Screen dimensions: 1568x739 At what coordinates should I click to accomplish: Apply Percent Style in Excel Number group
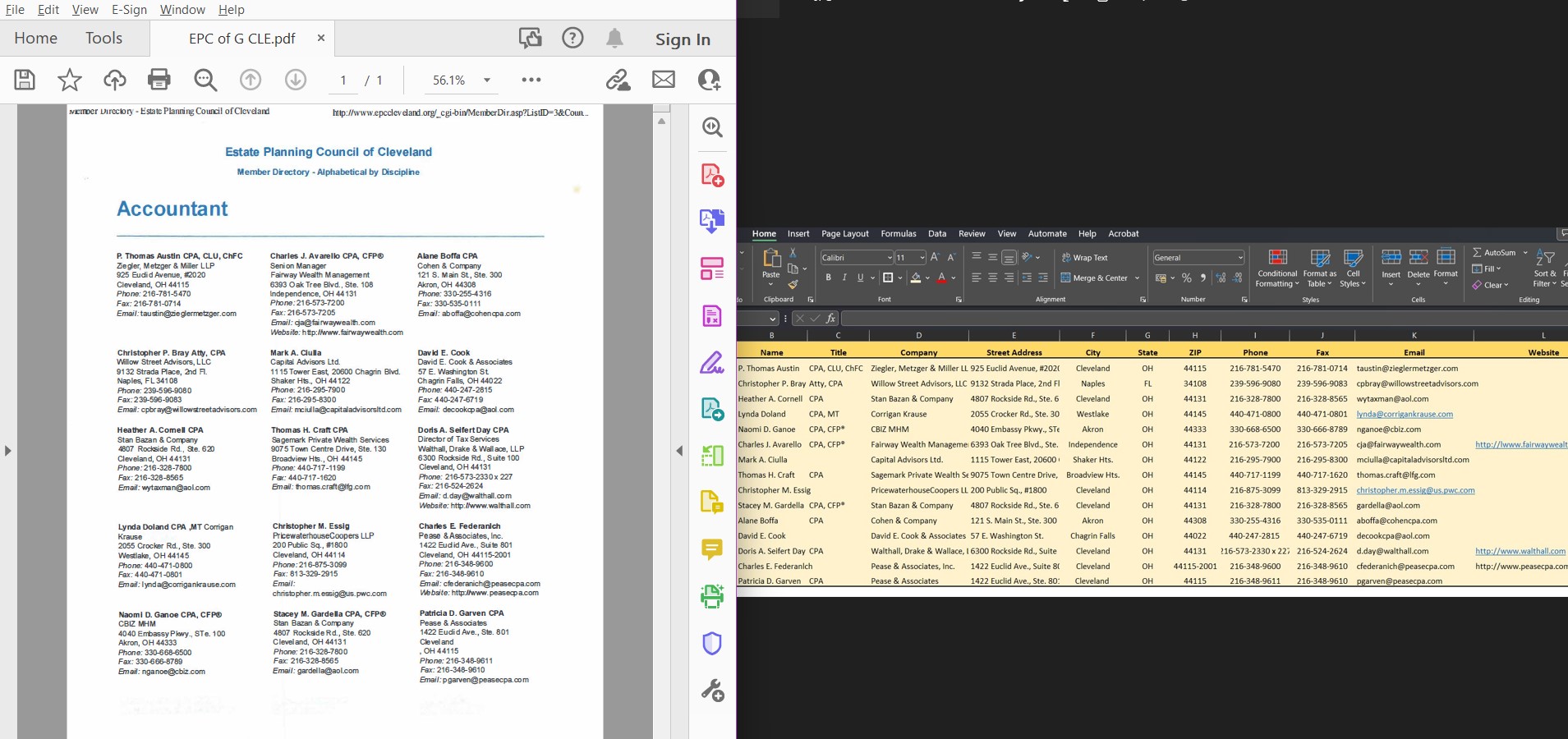1186,278
